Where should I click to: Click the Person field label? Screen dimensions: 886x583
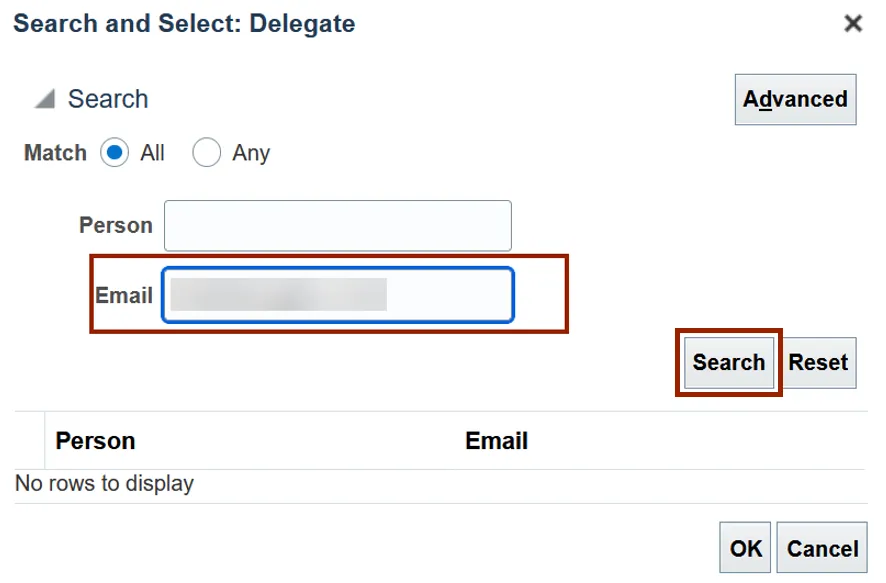(116, 225)
